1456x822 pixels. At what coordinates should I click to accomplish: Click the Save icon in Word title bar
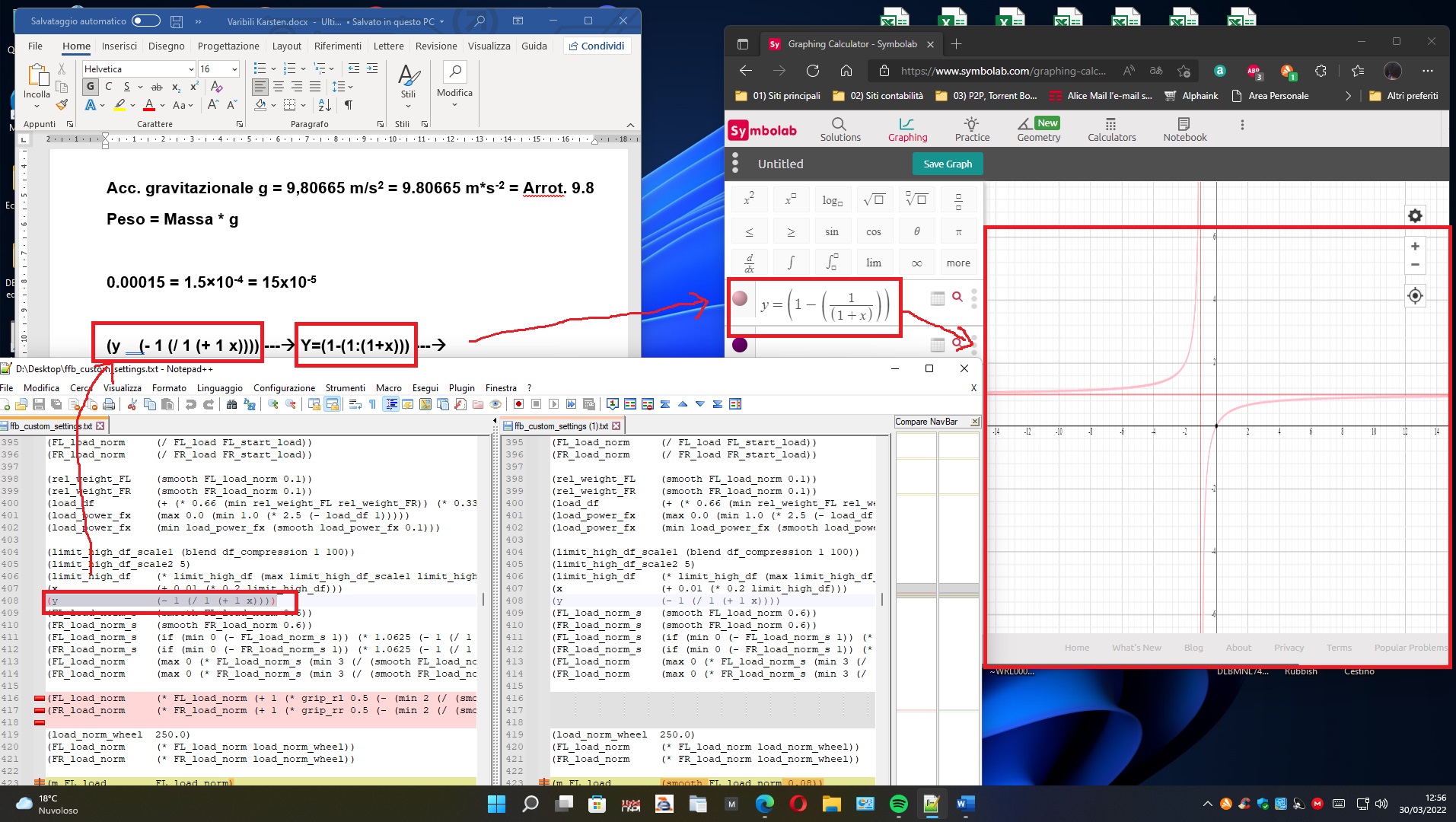[177, 21]
